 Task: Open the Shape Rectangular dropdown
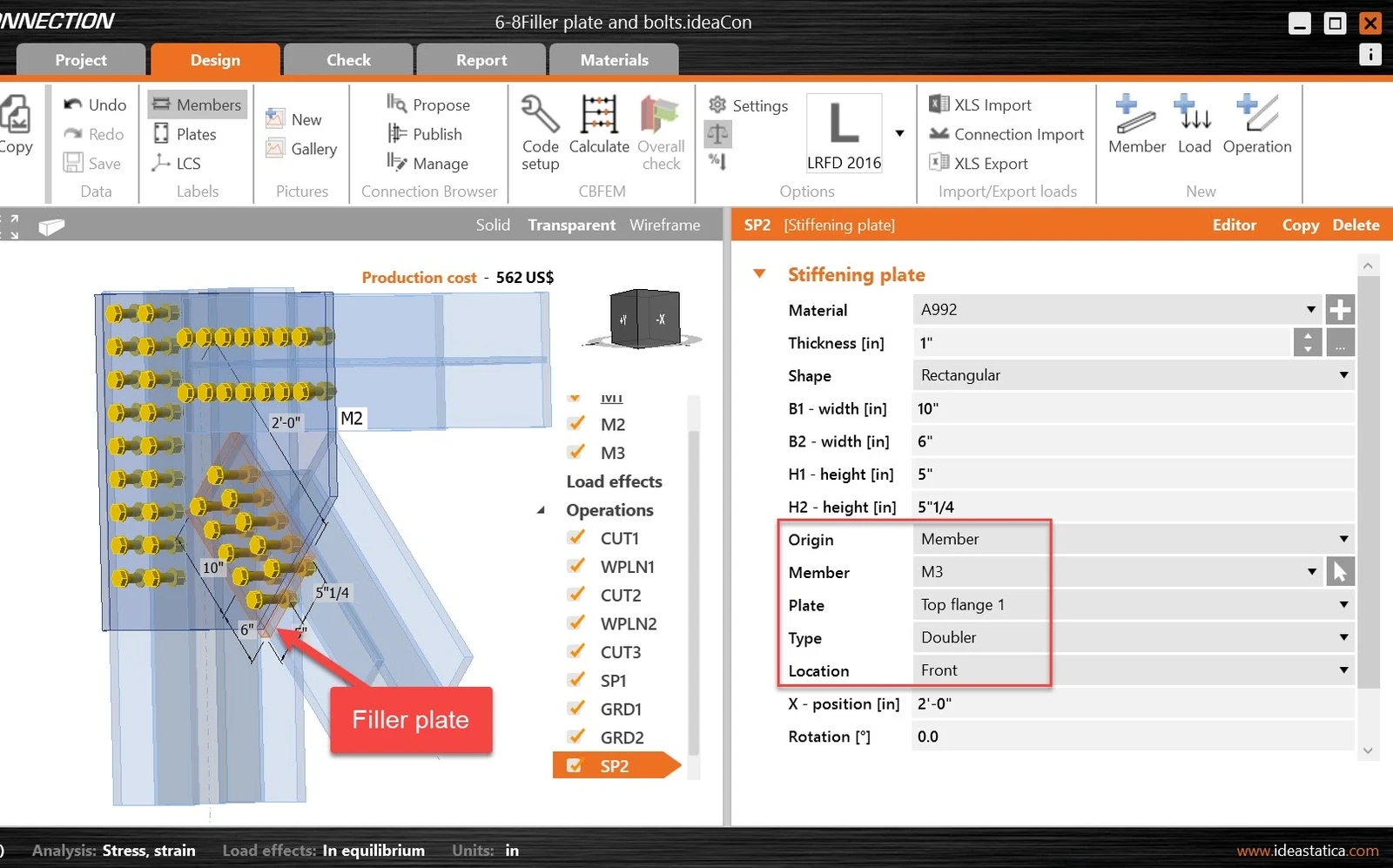1134,375
